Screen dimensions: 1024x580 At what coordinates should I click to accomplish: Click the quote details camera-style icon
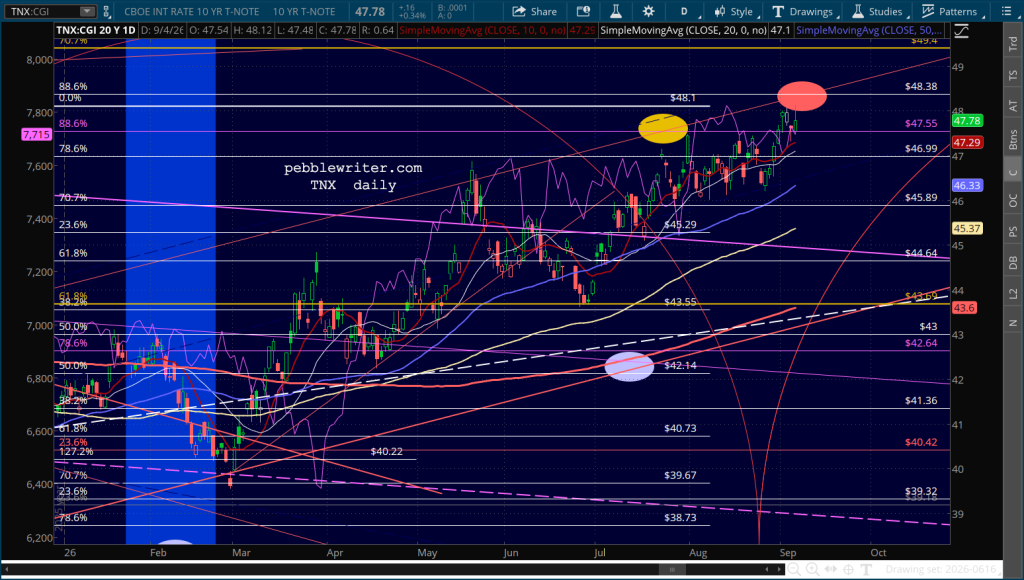coord(583,11)
